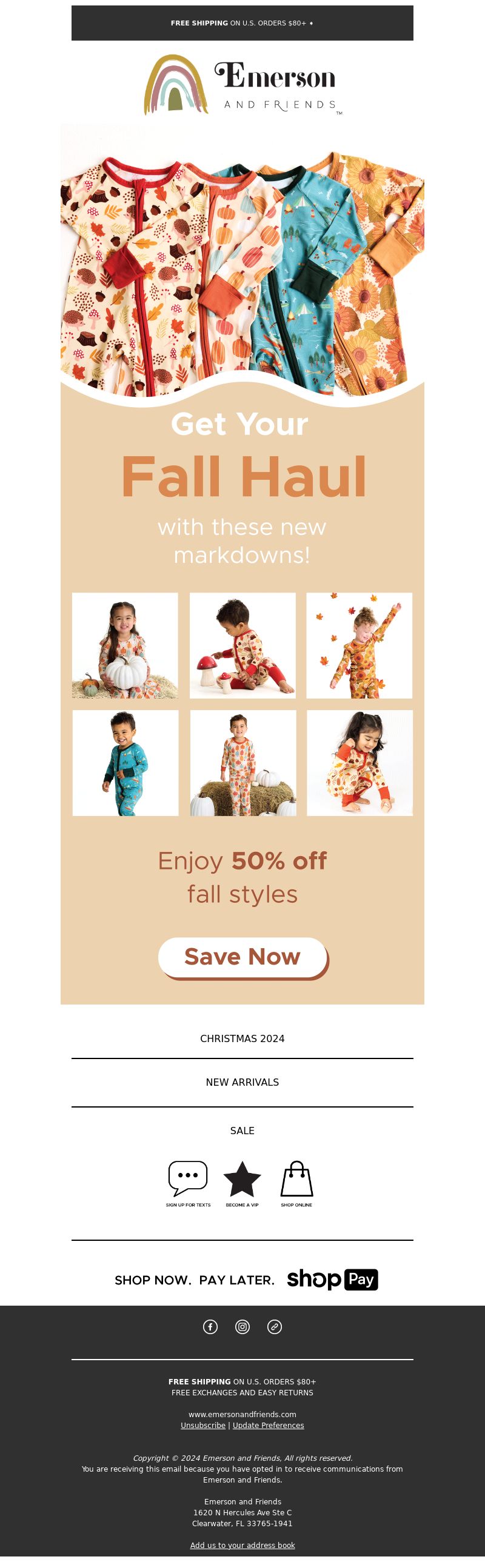
Task: Open the Sale menu link
Action: pyautogui.click(x=242, y=1131)
